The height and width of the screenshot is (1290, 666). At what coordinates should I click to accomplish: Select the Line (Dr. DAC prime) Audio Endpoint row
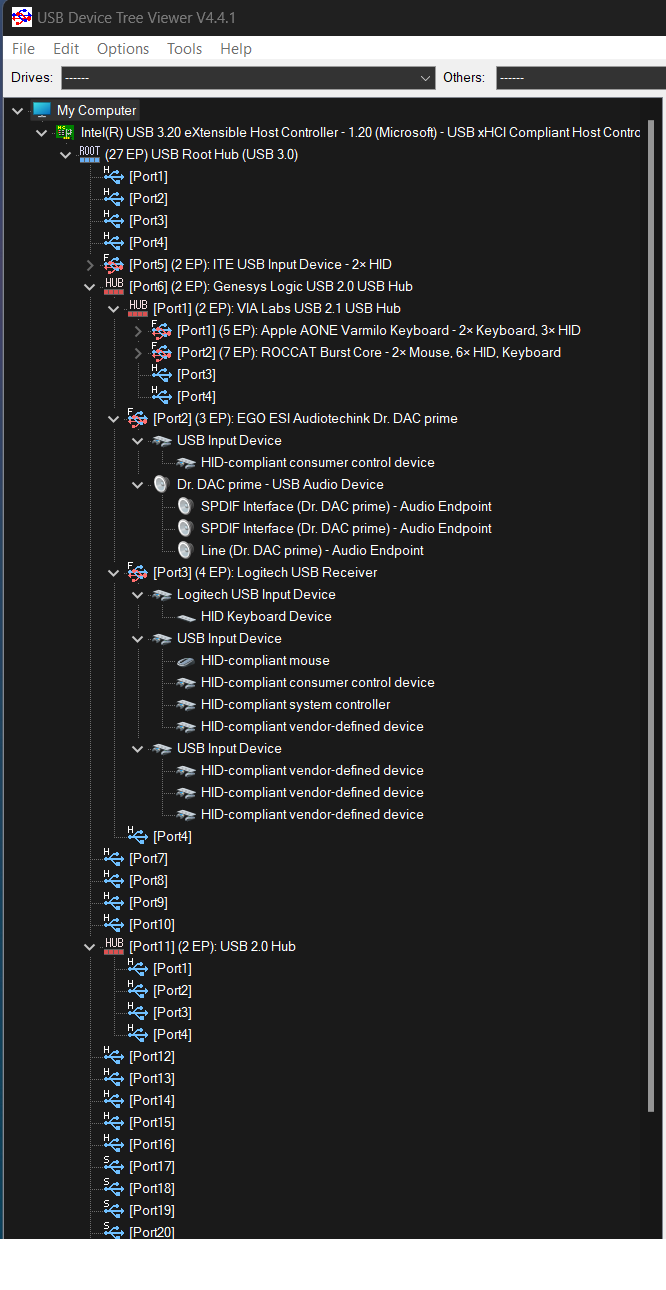click(312, 550)
